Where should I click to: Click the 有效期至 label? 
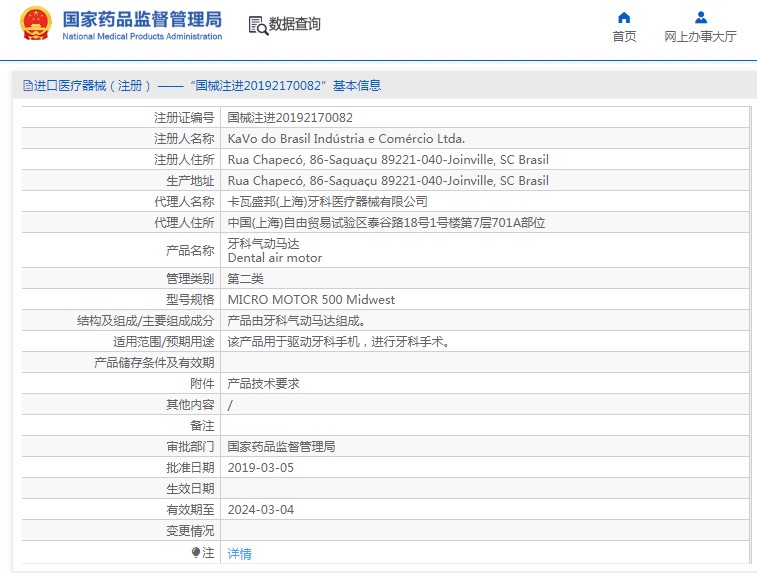click(190, 510)
